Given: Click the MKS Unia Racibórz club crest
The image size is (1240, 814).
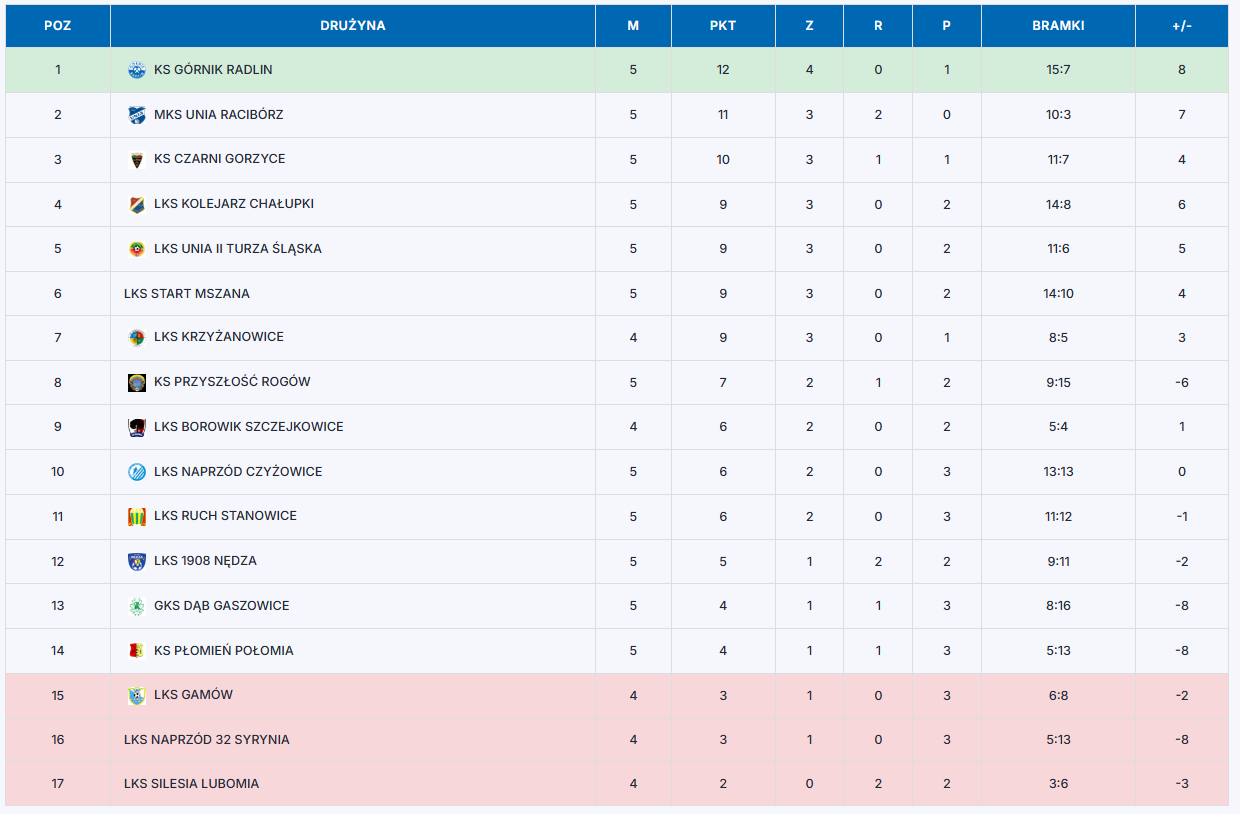Looking at the screenshot, I should point(137,115).
